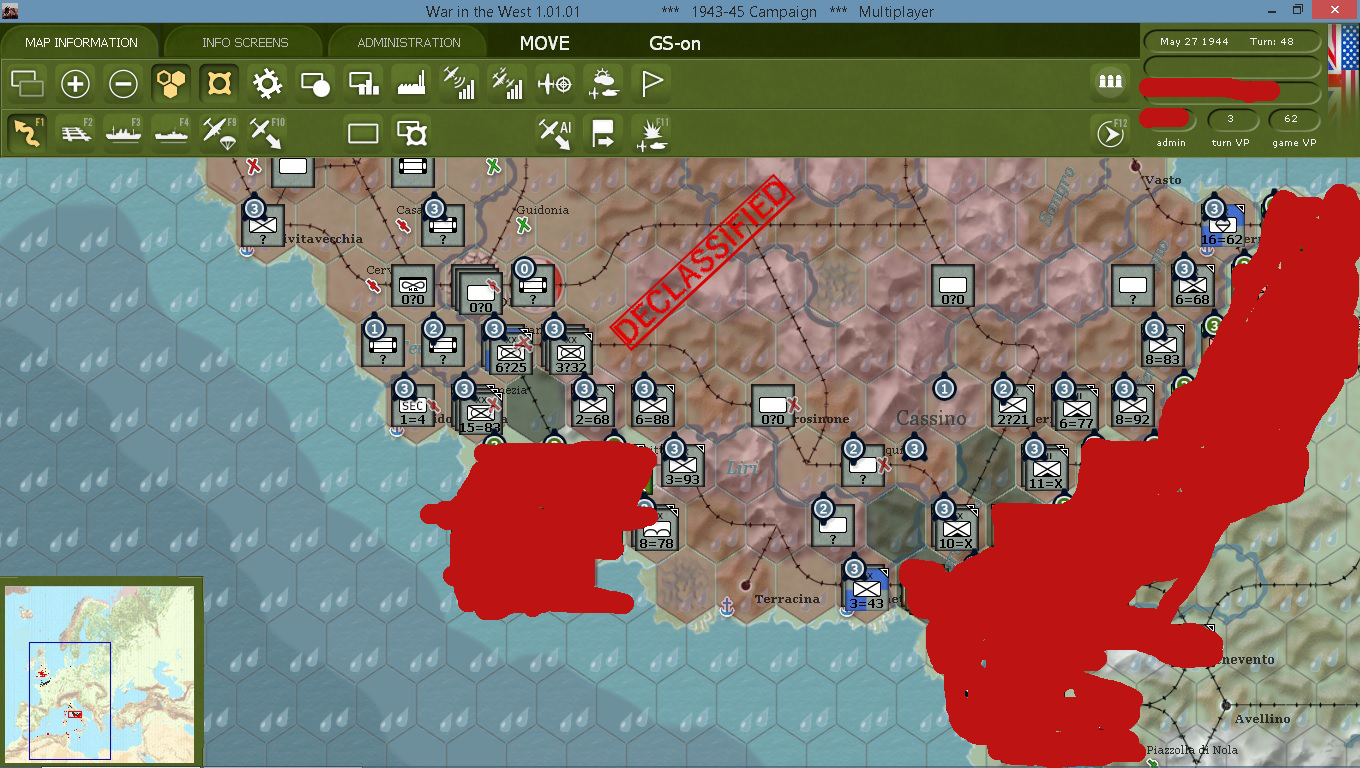
Task: Select the F1 move mode icon
Action: 27,133
